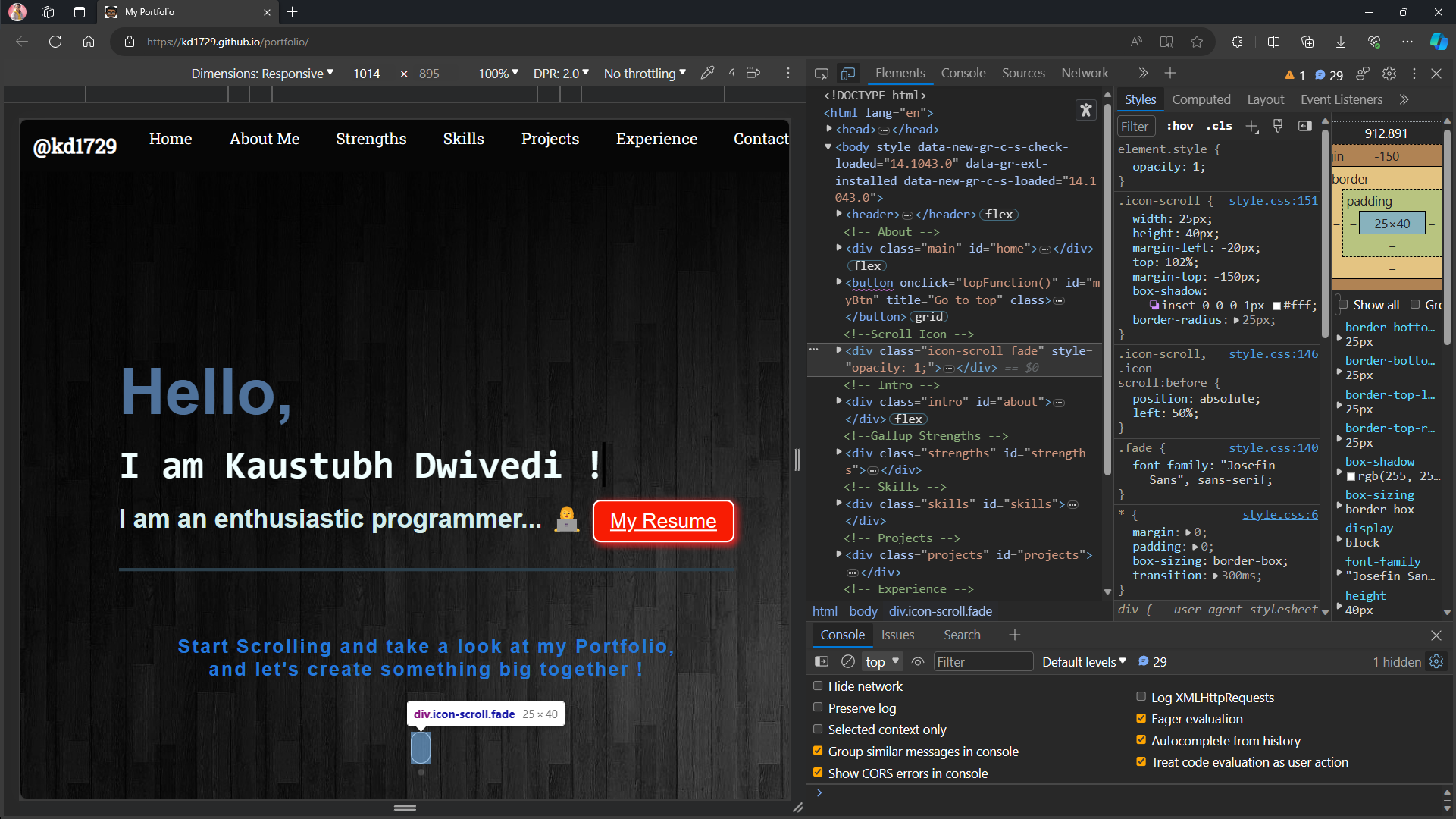Open DevTools settings gear
The width and height of the screenshot is (1456, 819).
point(1389,74)
